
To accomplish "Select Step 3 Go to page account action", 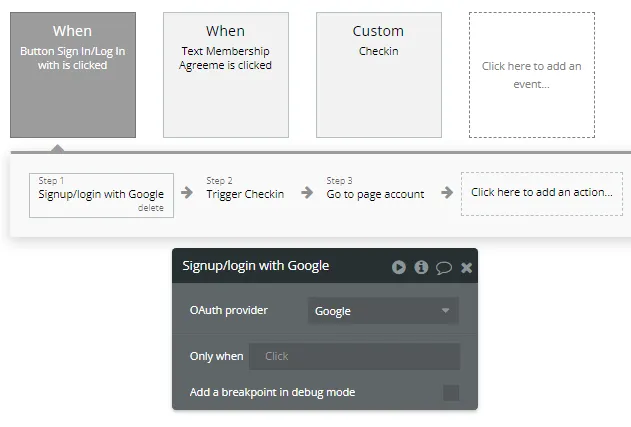I will click(375, 193).
